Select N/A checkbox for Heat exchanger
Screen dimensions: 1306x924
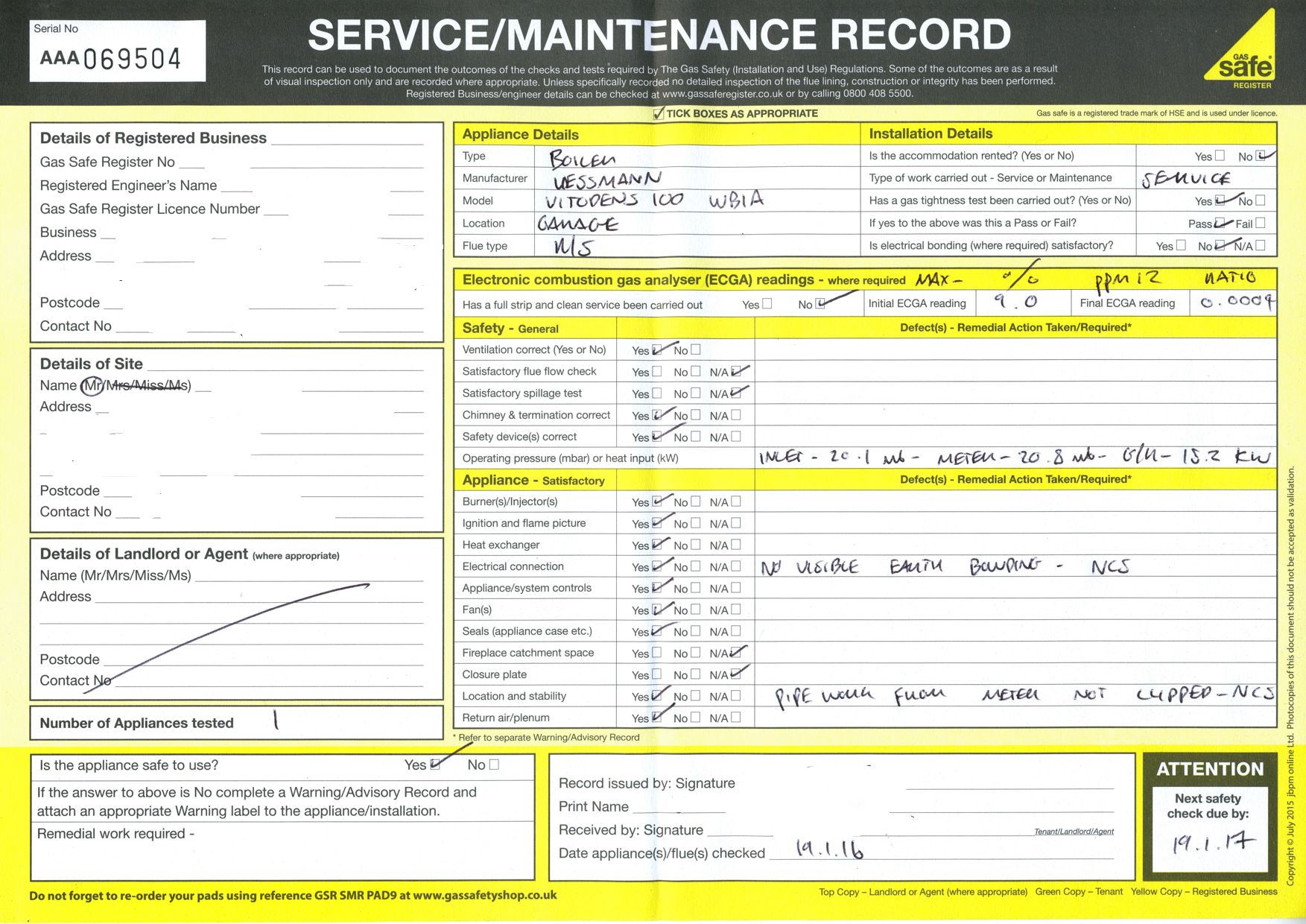click(736, 545)
